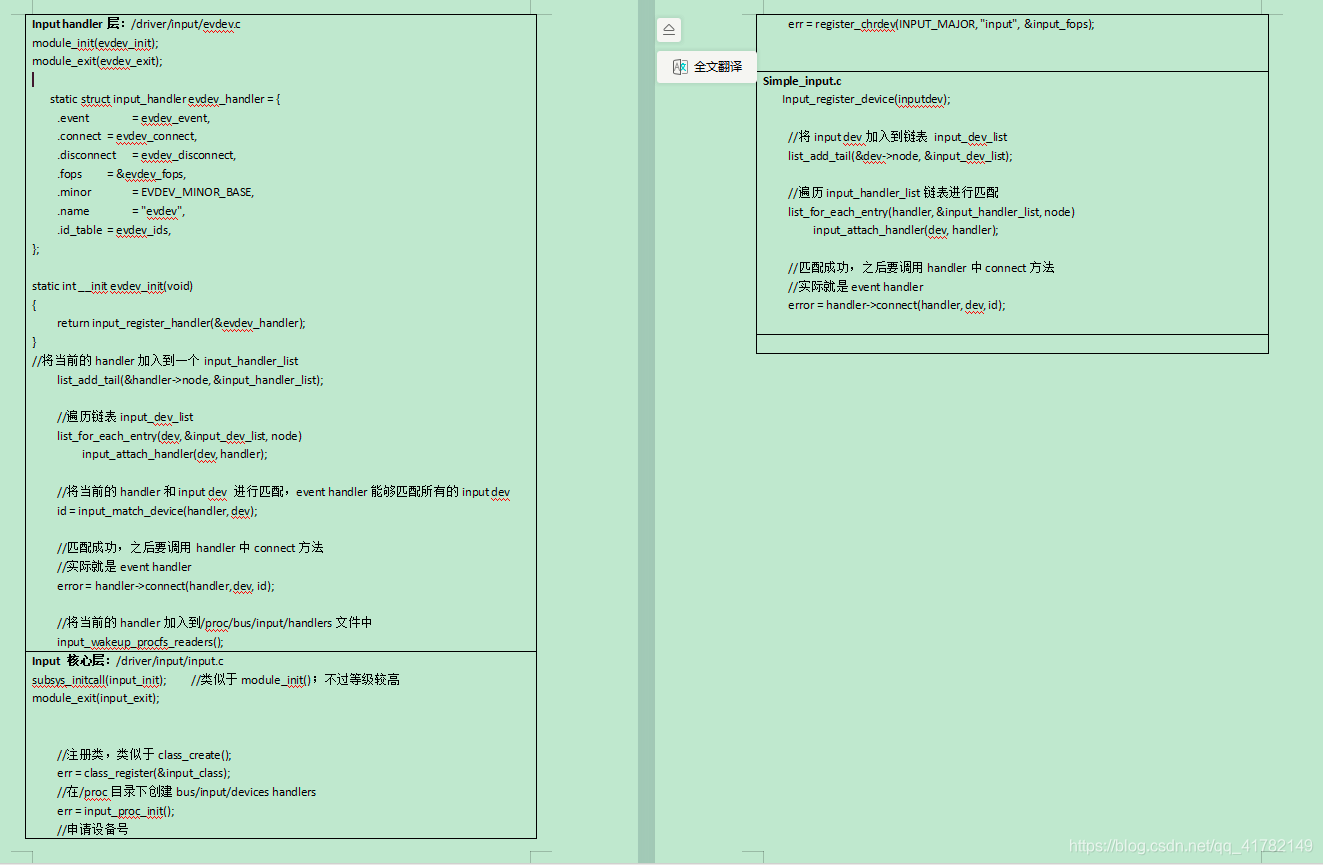
Task: Click "input_wakeup_procfs_readers();" line
Action: [140, 642]
